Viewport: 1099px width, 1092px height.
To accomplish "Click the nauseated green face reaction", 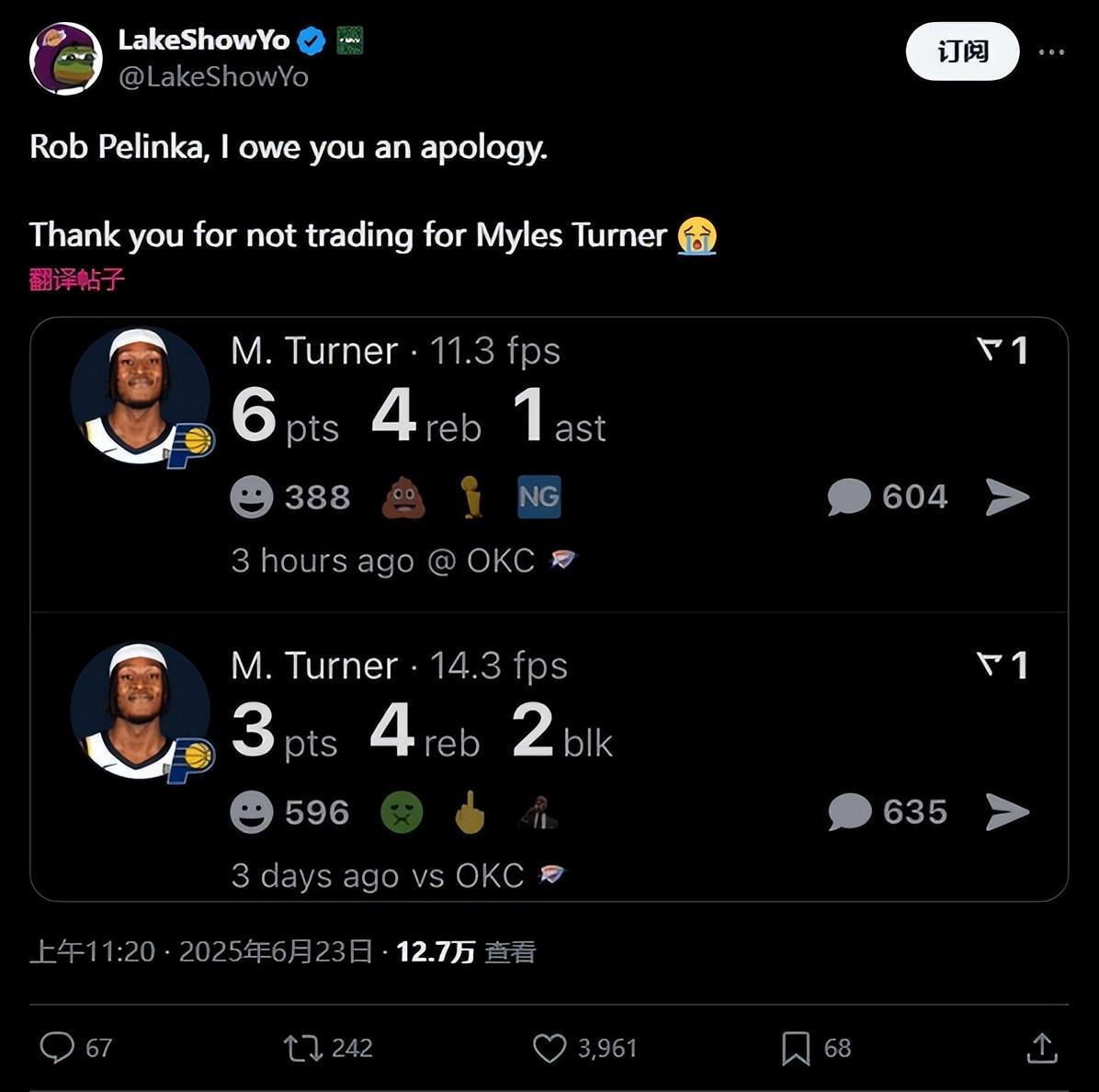I will click(x=402, y=813).
